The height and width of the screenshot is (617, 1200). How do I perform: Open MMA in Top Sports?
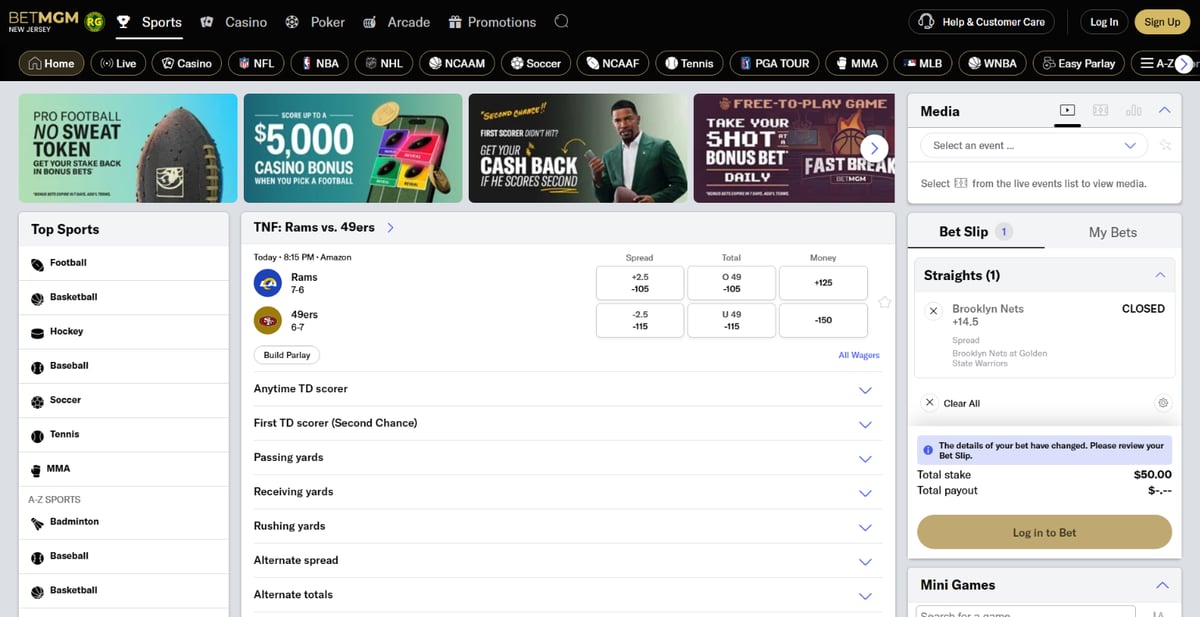click(123, 469)
